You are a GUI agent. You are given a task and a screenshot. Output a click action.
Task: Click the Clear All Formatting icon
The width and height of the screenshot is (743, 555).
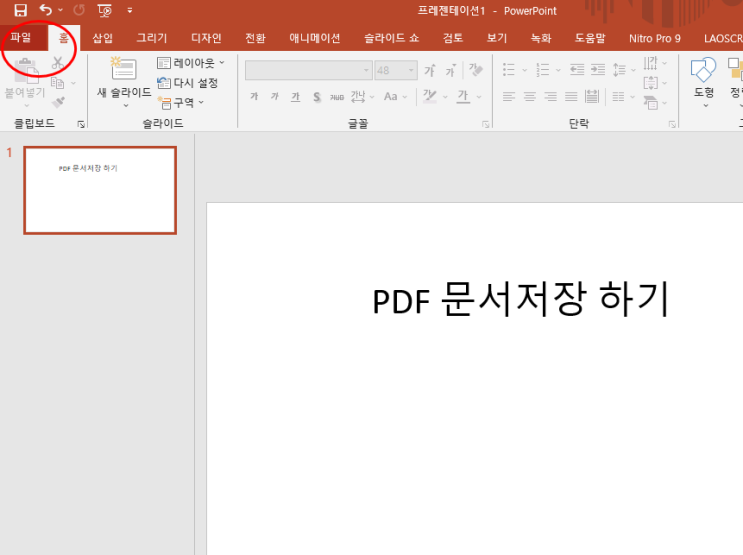pos(475,70)
